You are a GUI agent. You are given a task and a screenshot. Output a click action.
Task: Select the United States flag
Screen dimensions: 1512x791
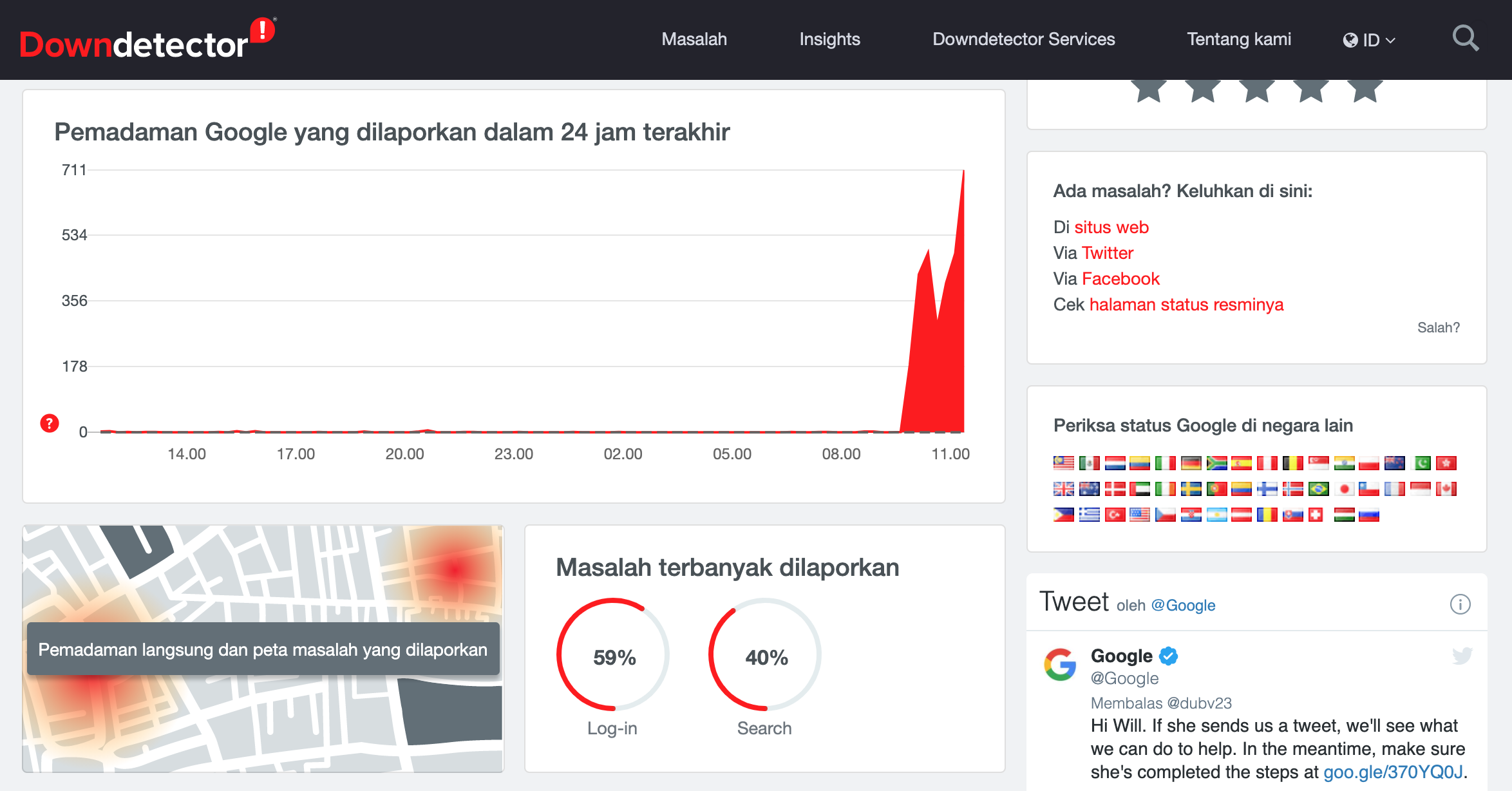[x=1139, y=515]
